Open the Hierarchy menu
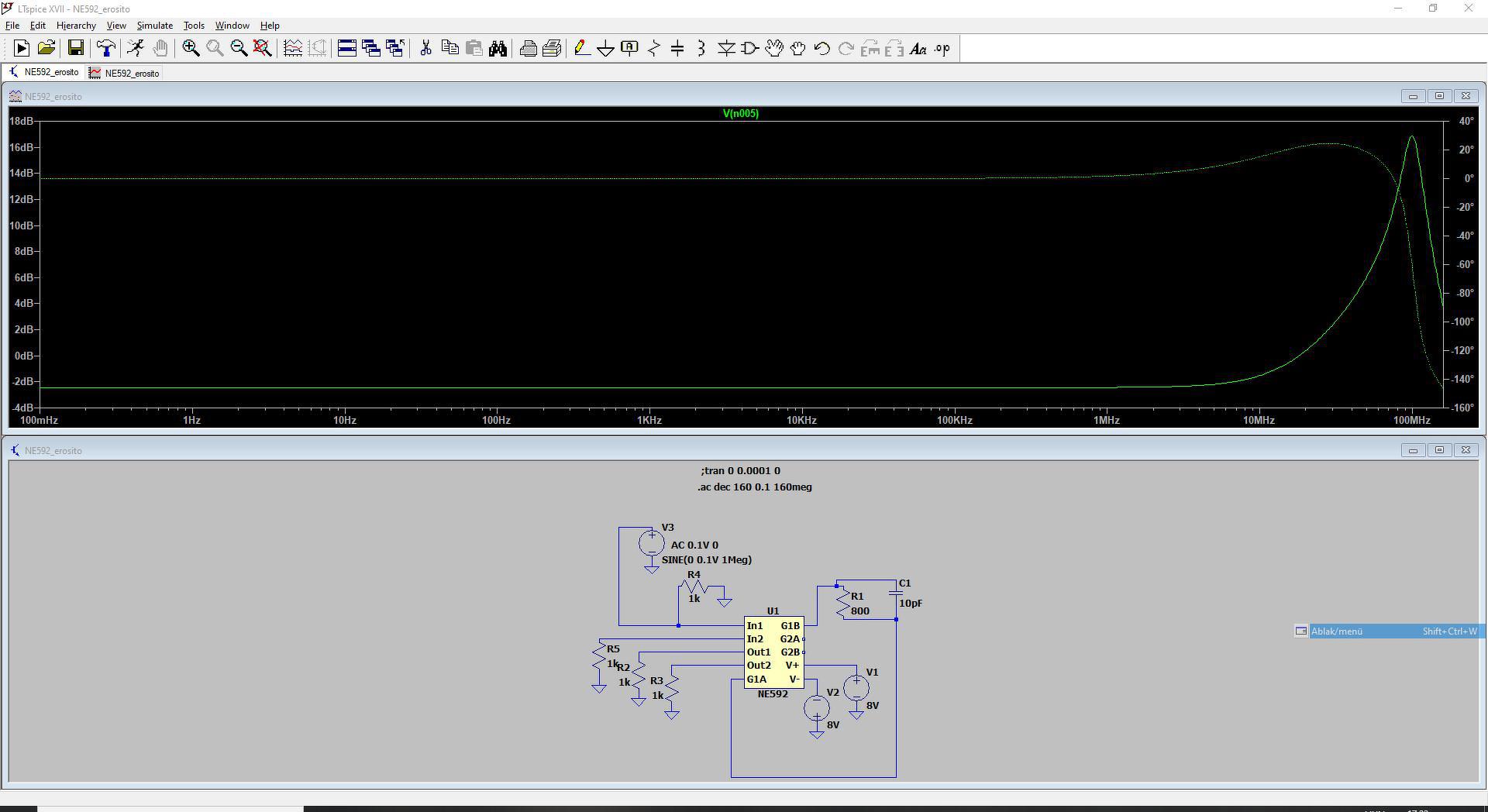The height and width of the screenshot is (812, 1488). (x=76, y=26)
